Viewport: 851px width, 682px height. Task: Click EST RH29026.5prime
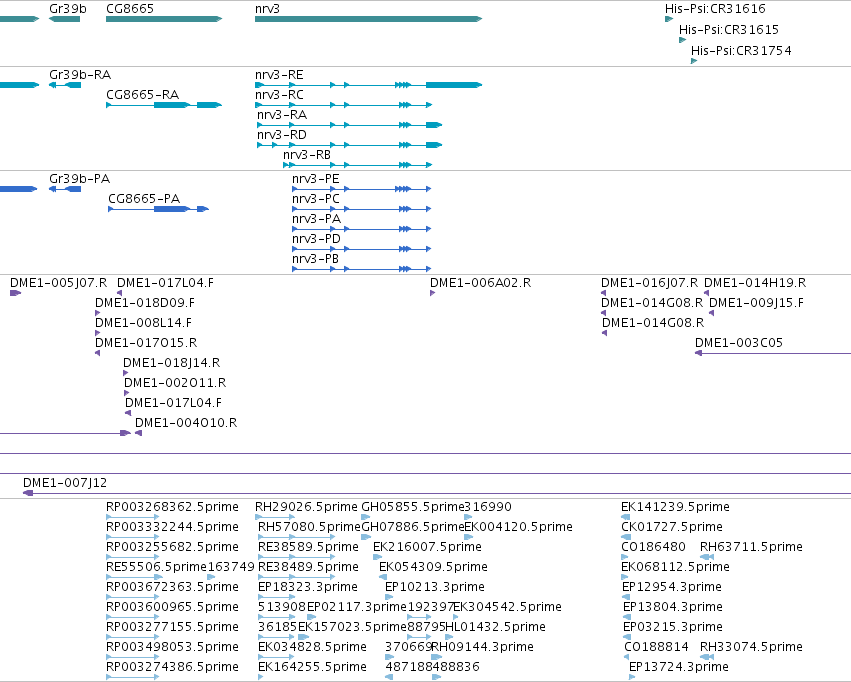306,507
